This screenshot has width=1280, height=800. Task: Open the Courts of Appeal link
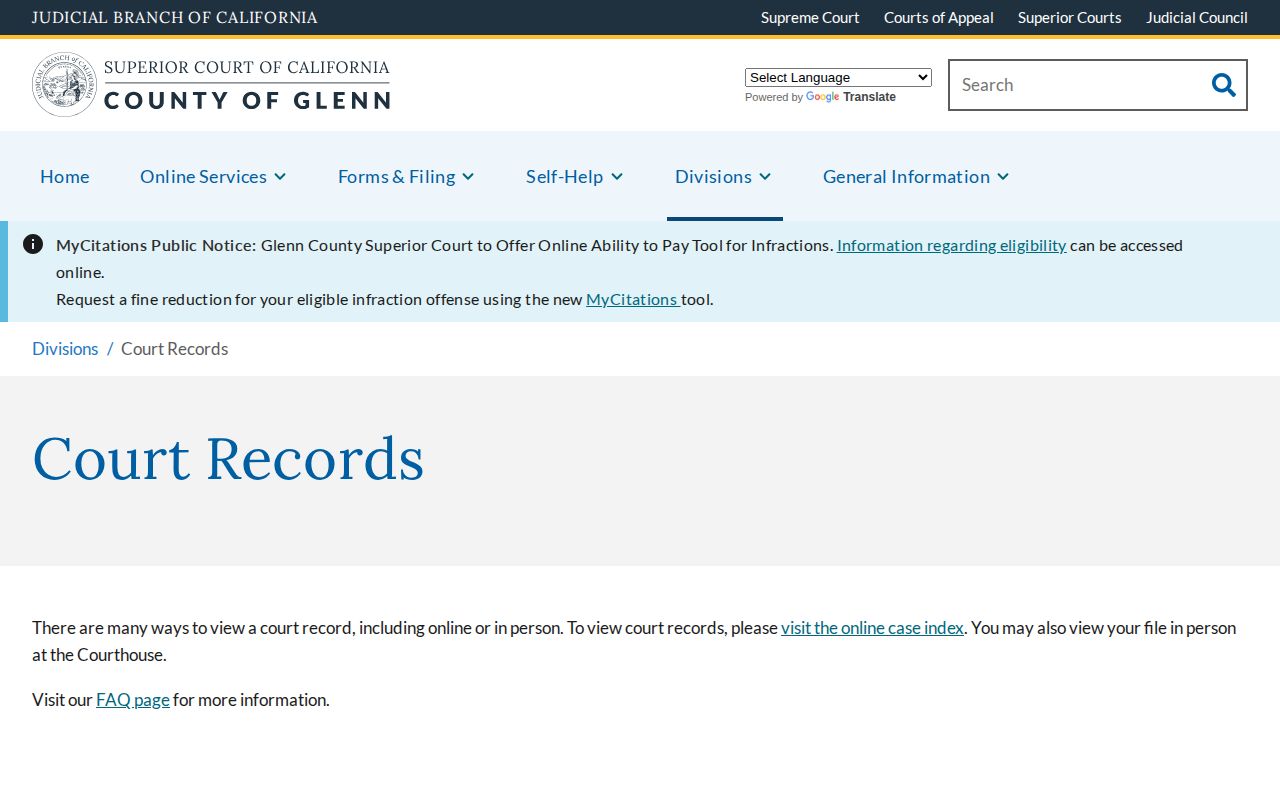pyautogui.click(x=939, y=17)
